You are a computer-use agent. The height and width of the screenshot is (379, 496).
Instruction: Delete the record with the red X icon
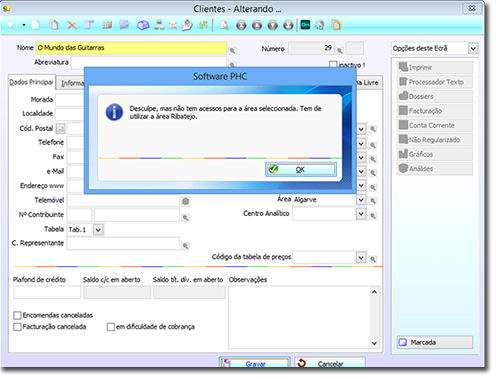tap(72, 25)
